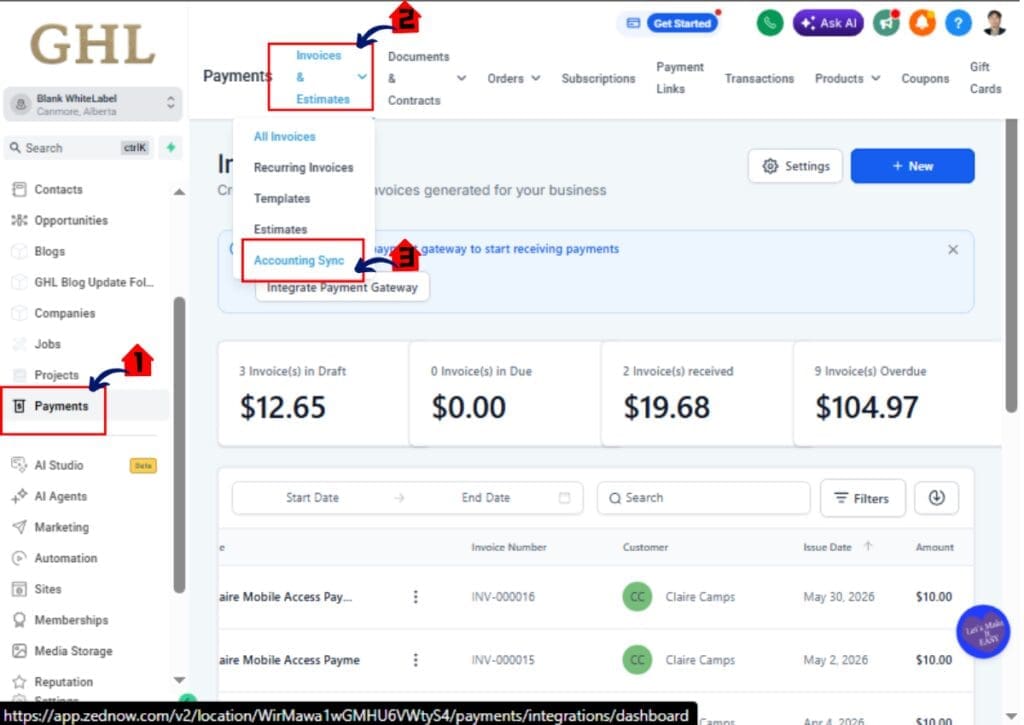This screenshot has width=1024, height=725.
Task: Open Memberships in sidebar
Action: (71, 620)
